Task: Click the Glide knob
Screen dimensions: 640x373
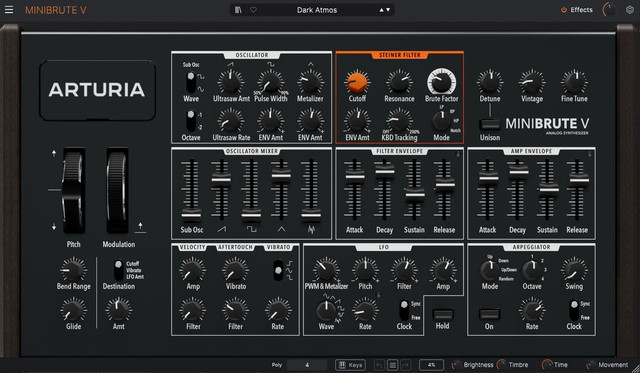Action: click(73, 310)
